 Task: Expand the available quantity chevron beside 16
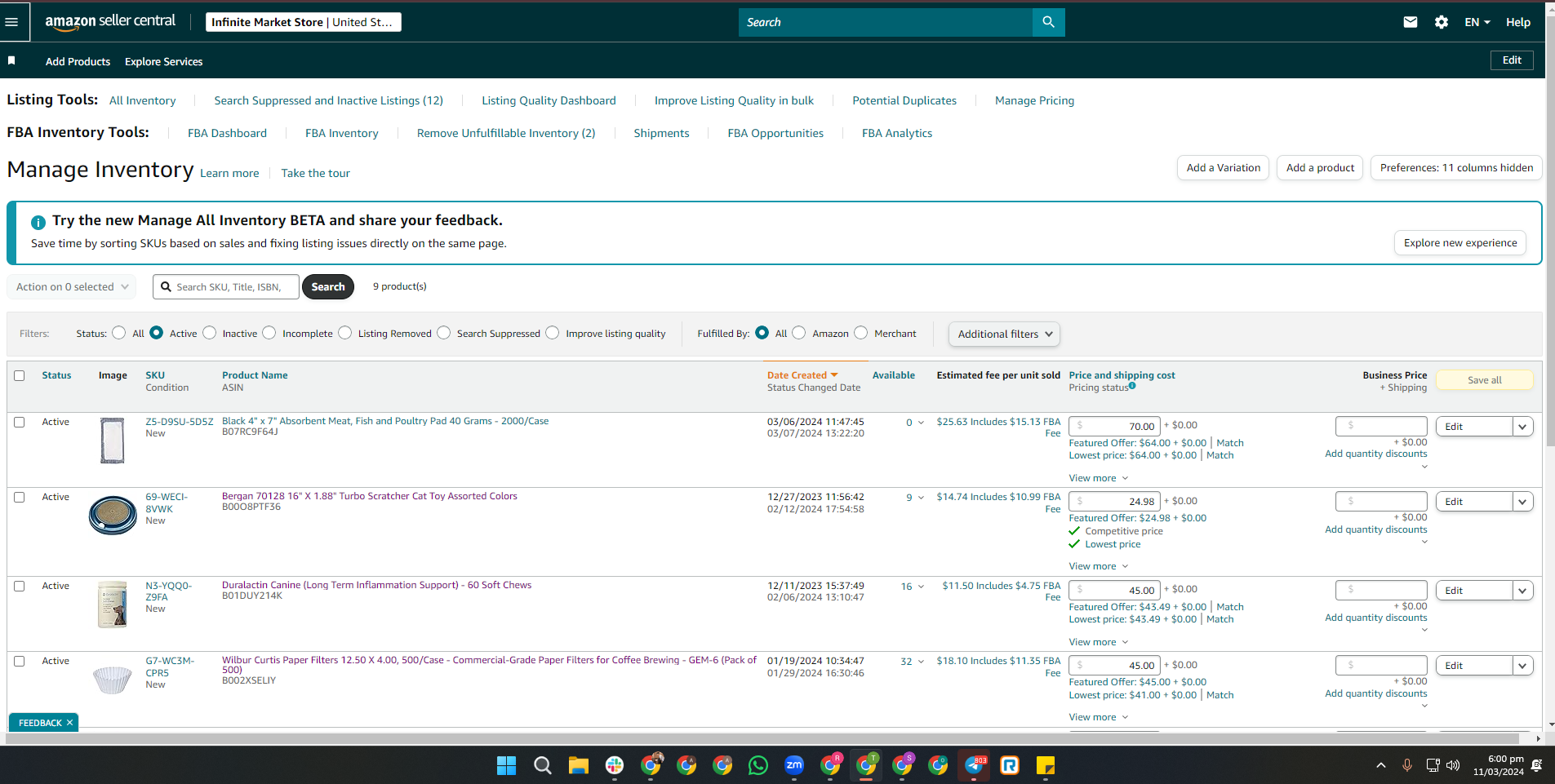pyautogui.click(x=921, y=587)
